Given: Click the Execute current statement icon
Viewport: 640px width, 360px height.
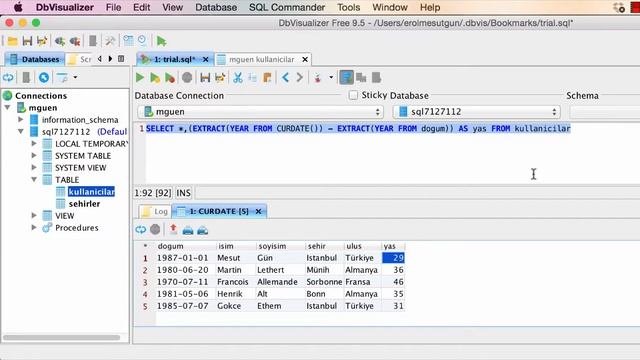Looking at the screenshot, I should pyautogui.click(x=155, y=78).
